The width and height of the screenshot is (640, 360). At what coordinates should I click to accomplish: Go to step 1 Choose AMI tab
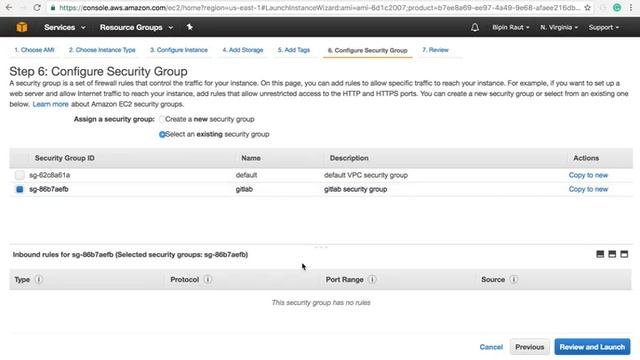tap(34, 50)
